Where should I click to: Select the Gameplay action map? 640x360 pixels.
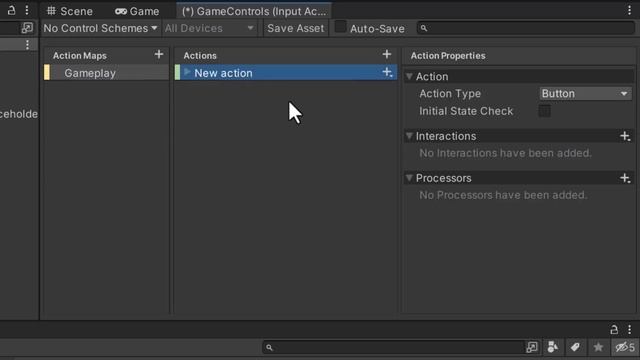click(x=106, y=73)
